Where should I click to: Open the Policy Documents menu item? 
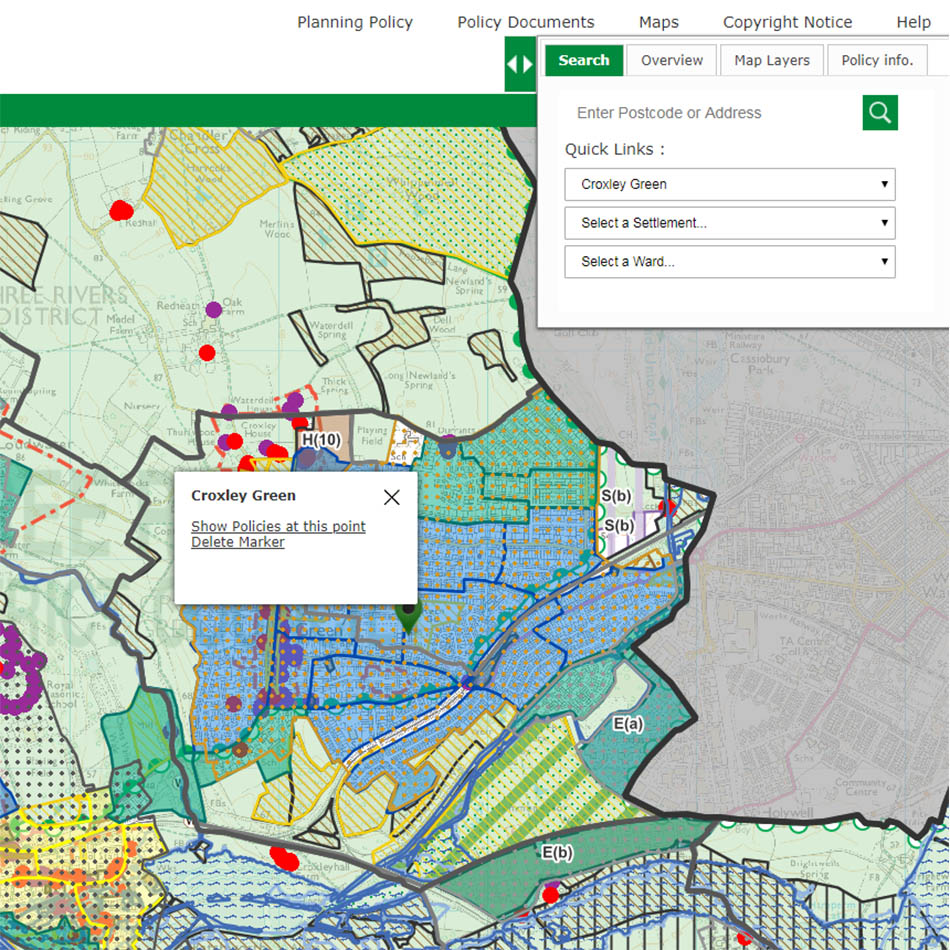(x=525, y=22)
